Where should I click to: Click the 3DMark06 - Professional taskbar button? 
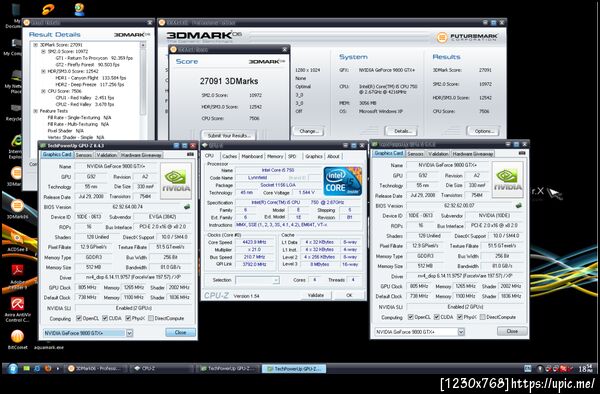point(94,368)
